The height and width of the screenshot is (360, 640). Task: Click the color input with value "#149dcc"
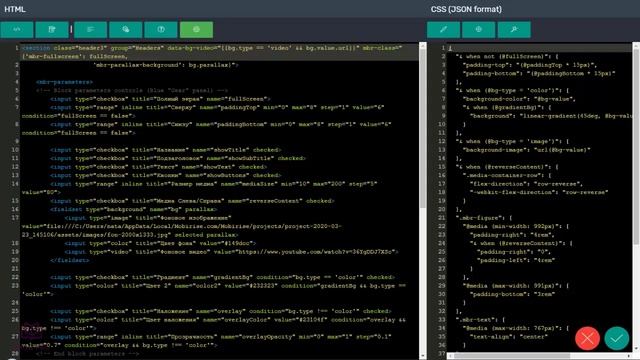[x=160, y=243]
